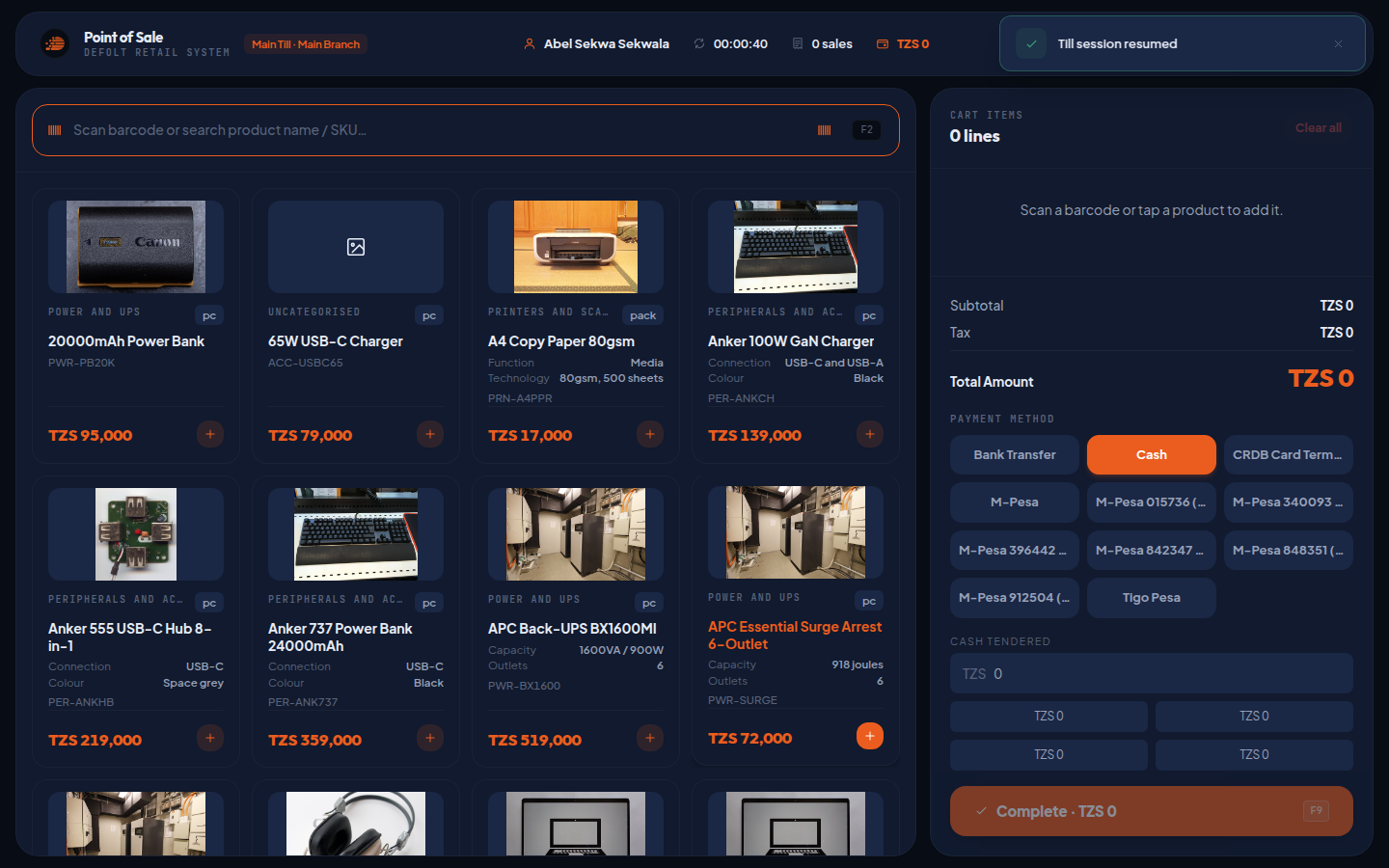Image resolution: width=1389 pixels, height=868 pixels.
Task: Select M-Pesa 015736 payment method
Action: pyautogui.click(x=1152, y=502)
